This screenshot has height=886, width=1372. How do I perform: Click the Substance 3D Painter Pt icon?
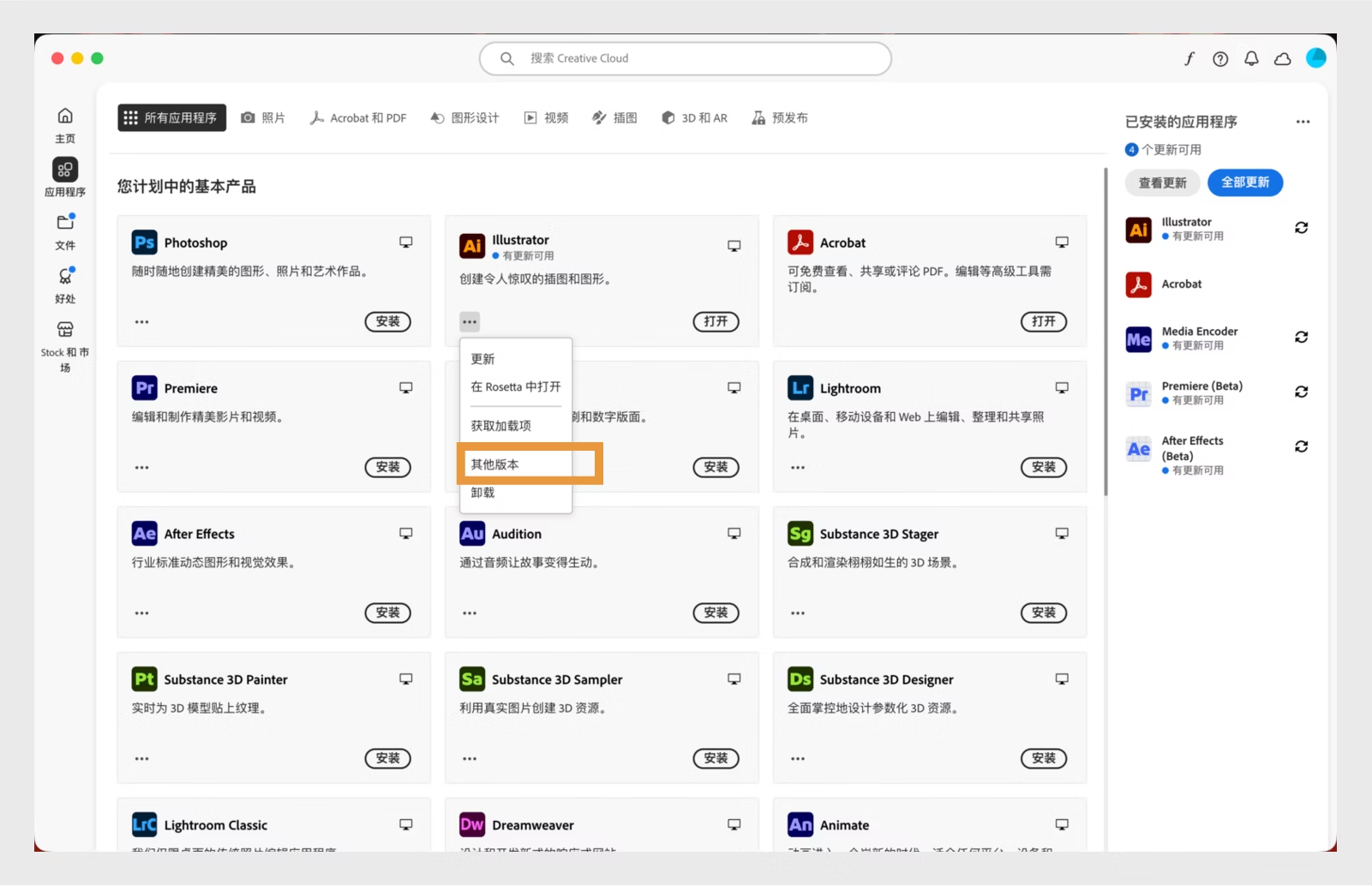144,679
